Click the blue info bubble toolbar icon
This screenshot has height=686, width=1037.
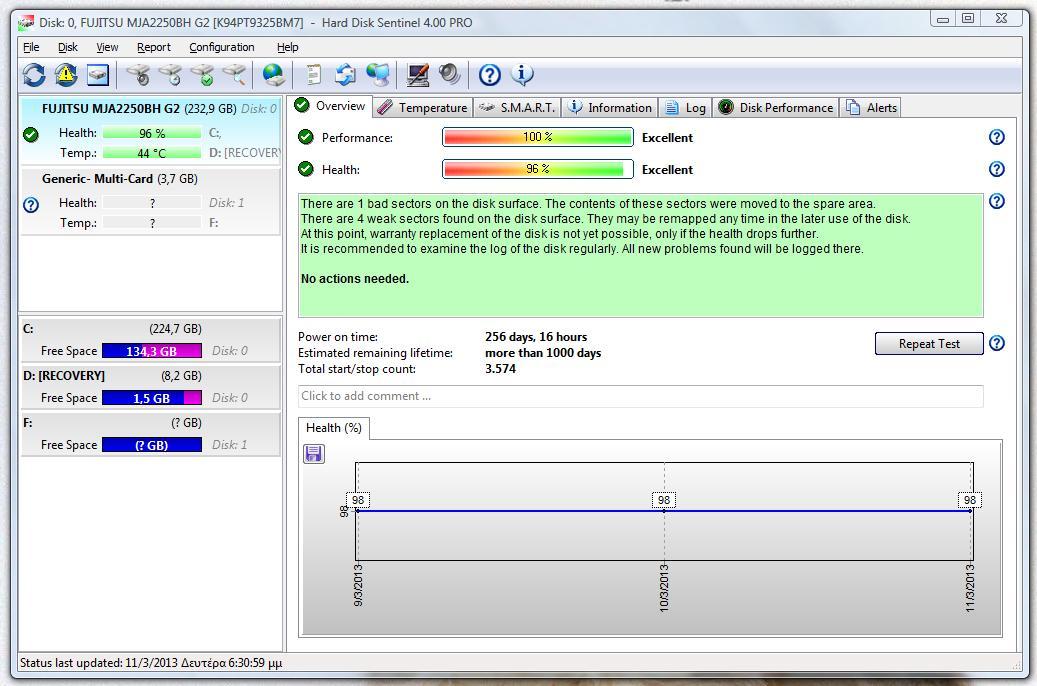click(522, 75)
